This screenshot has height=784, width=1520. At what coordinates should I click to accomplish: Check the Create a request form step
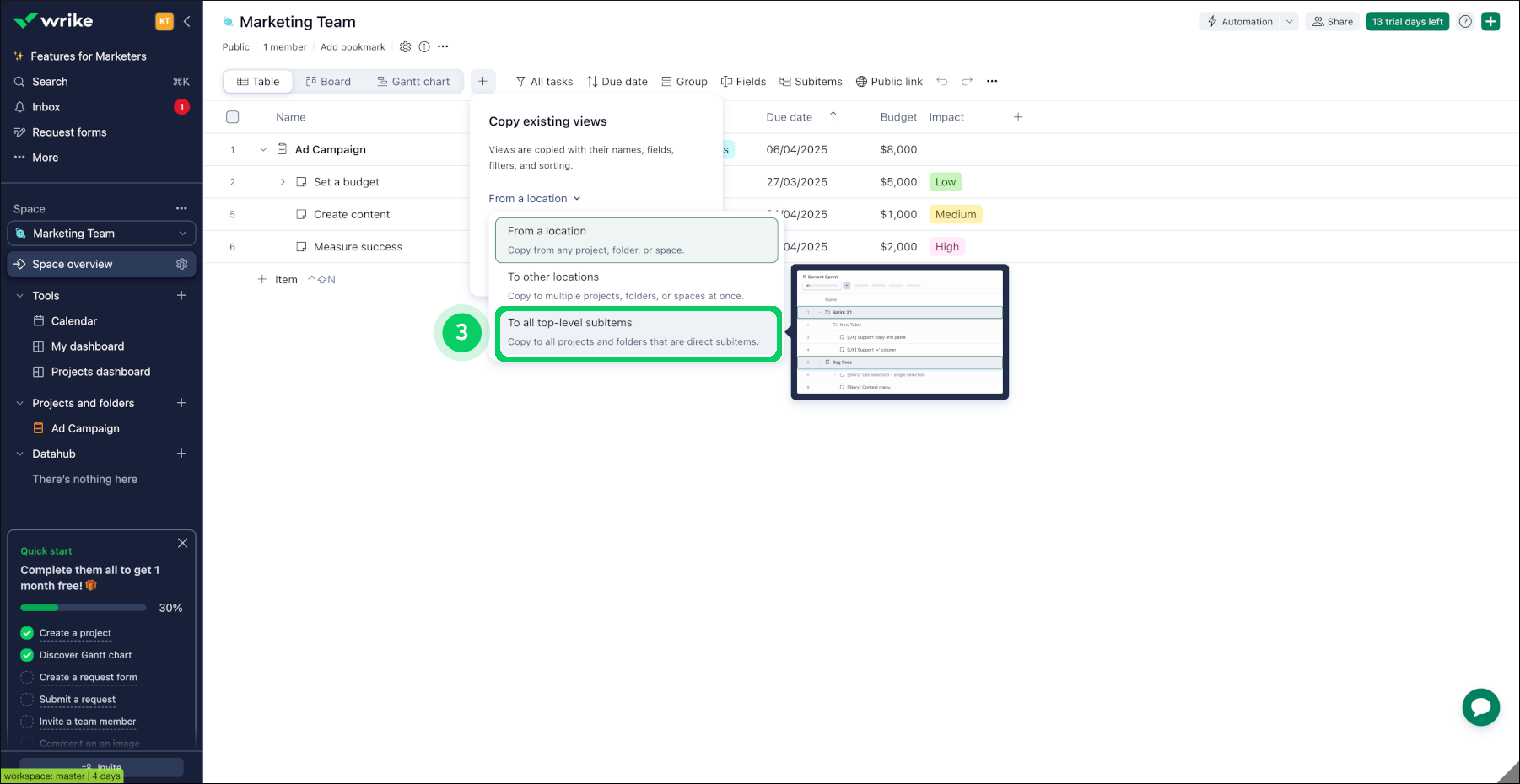27,678
